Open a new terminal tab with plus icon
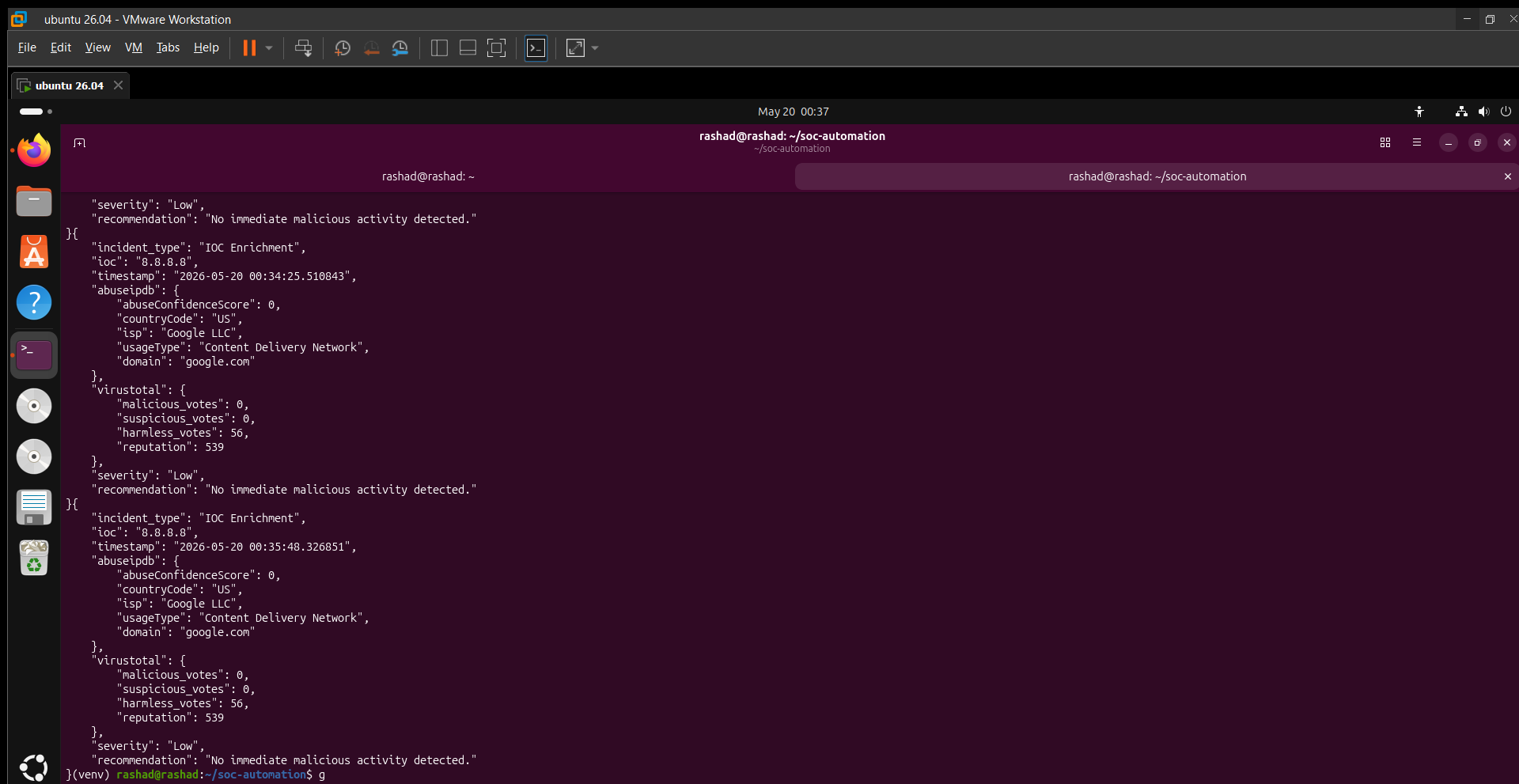The width and height of the screenshot is (1519, 784). click(x=79, y=142)
